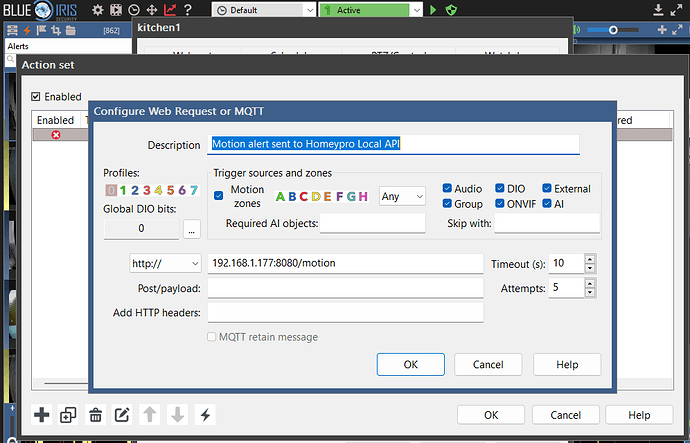690x443 pixels.
Task: Open Blue Iris settings gear icon
Action: click(x=98, y=10)
